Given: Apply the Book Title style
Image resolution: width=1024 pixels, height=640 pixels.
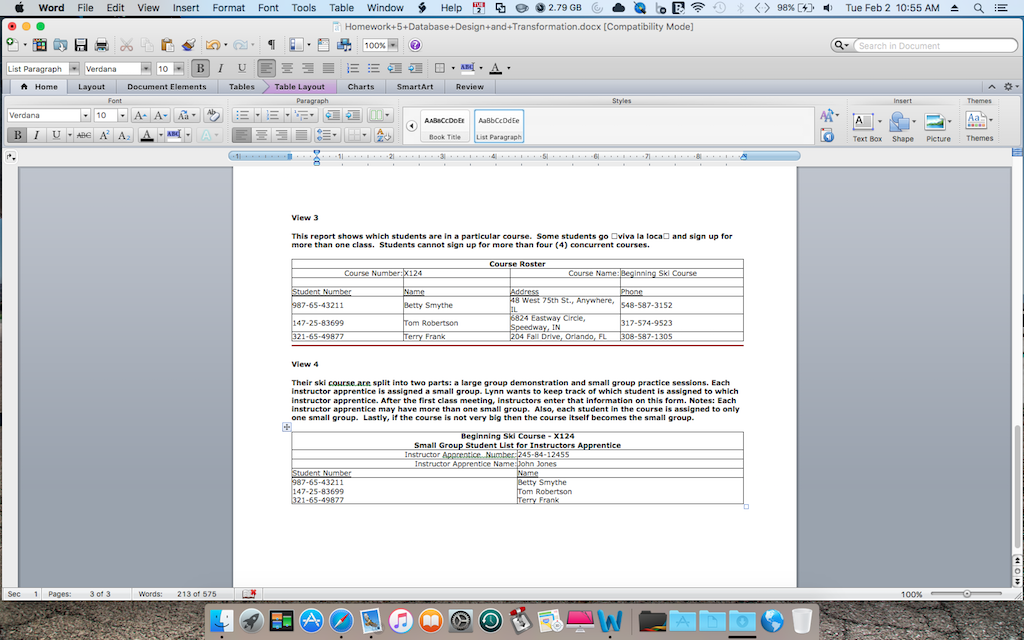Looking at the screenshot, I should coord(444,125).
